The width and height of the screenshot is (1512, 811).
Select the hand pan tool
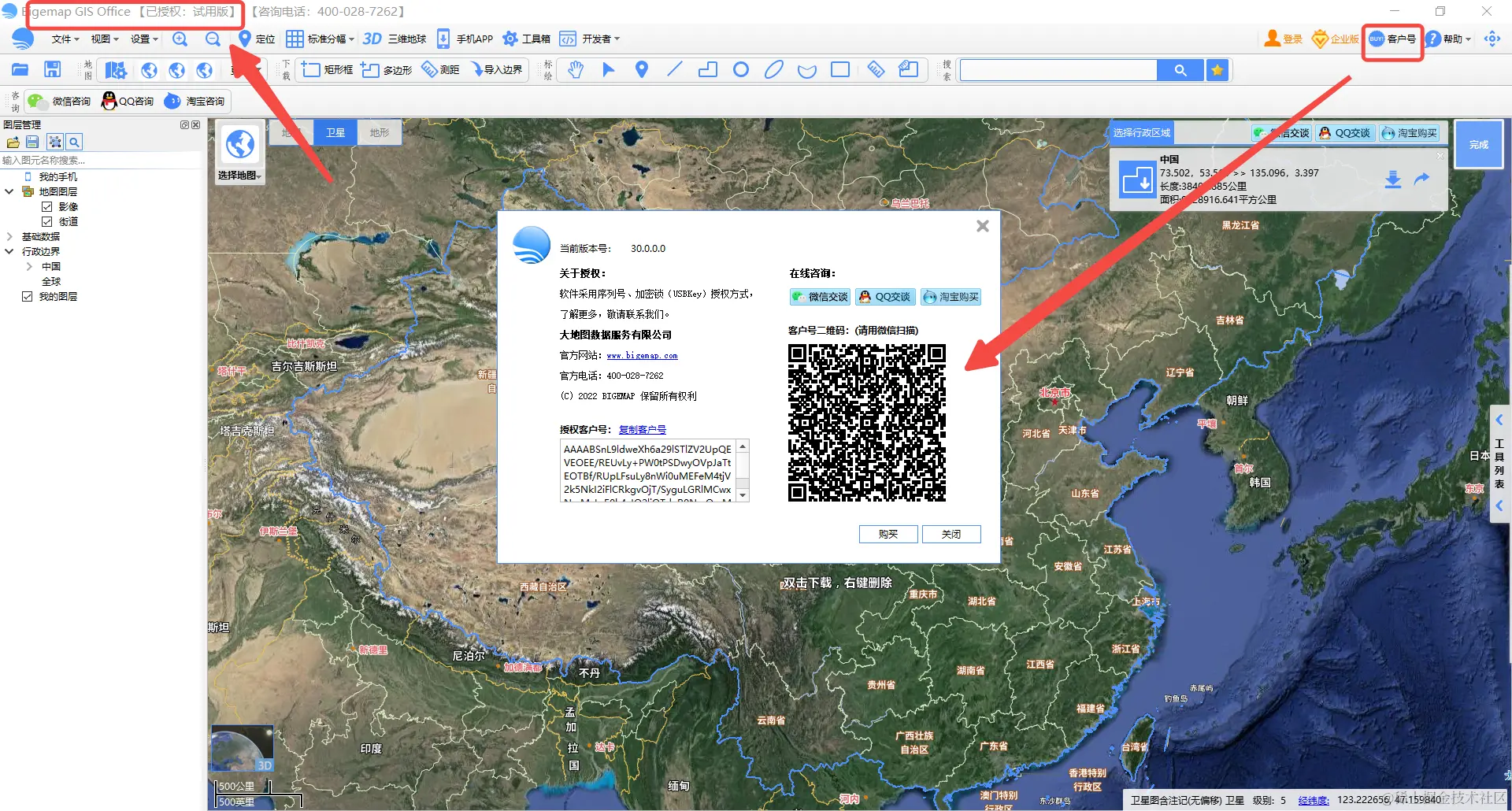(x=576, y=70)
